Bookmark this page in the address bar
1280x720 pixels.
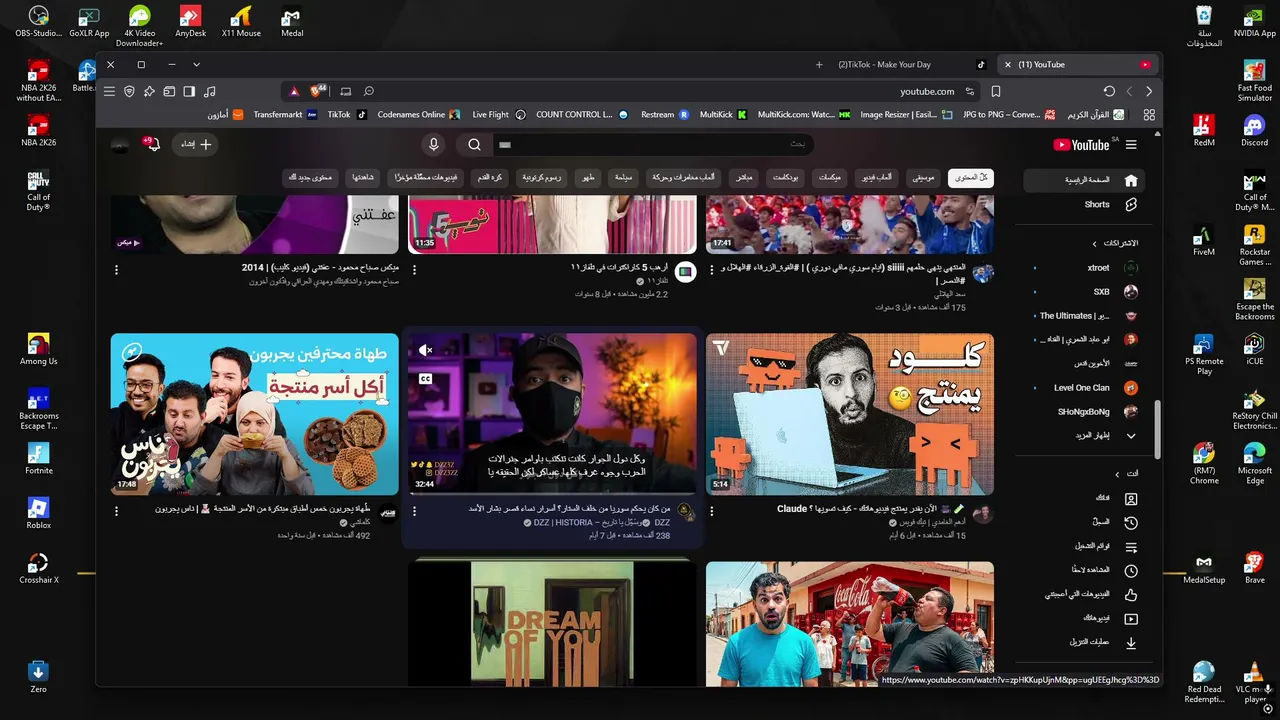click(996, 91)
